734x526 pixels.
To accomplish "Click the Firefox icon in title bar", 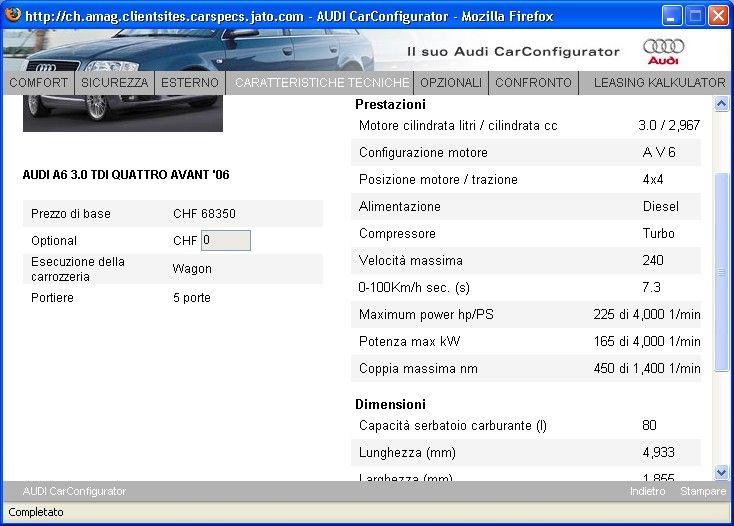I will pyautogui.click(x=13, y=15).
